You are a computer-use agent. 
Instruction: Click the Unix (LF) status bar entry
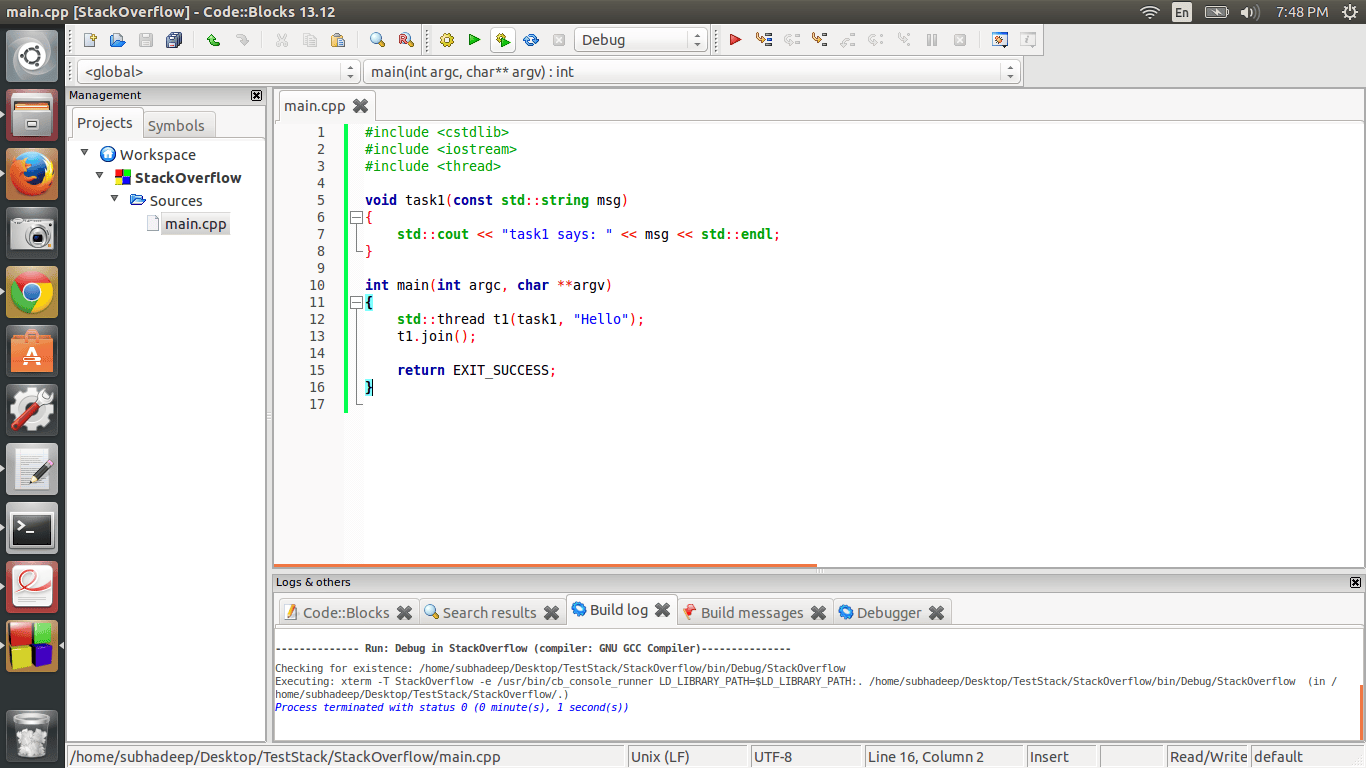click(x=687, y=757)
